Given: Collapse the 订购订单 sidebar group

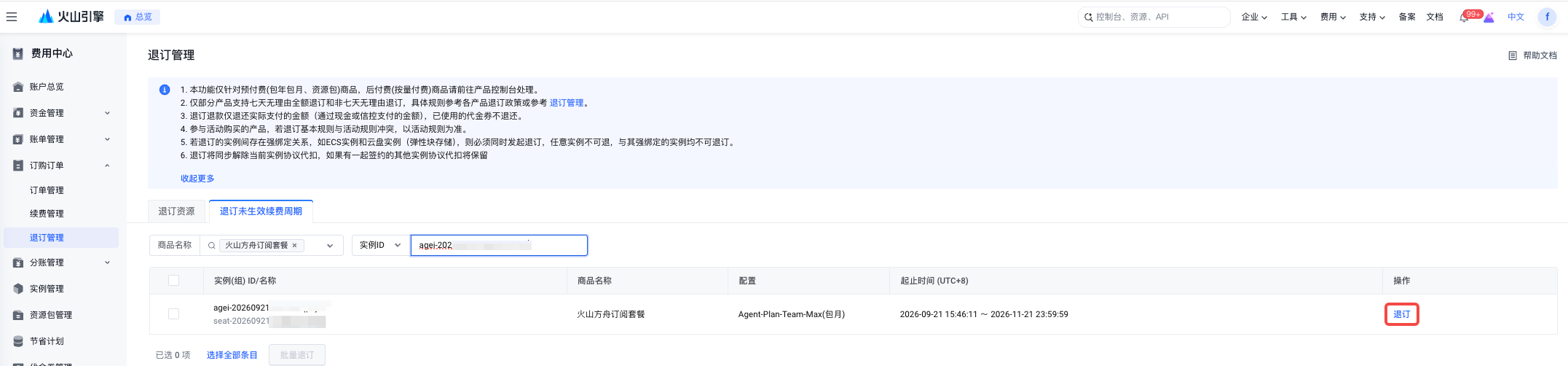Looking at the screenshot, I should pos(107,166).
